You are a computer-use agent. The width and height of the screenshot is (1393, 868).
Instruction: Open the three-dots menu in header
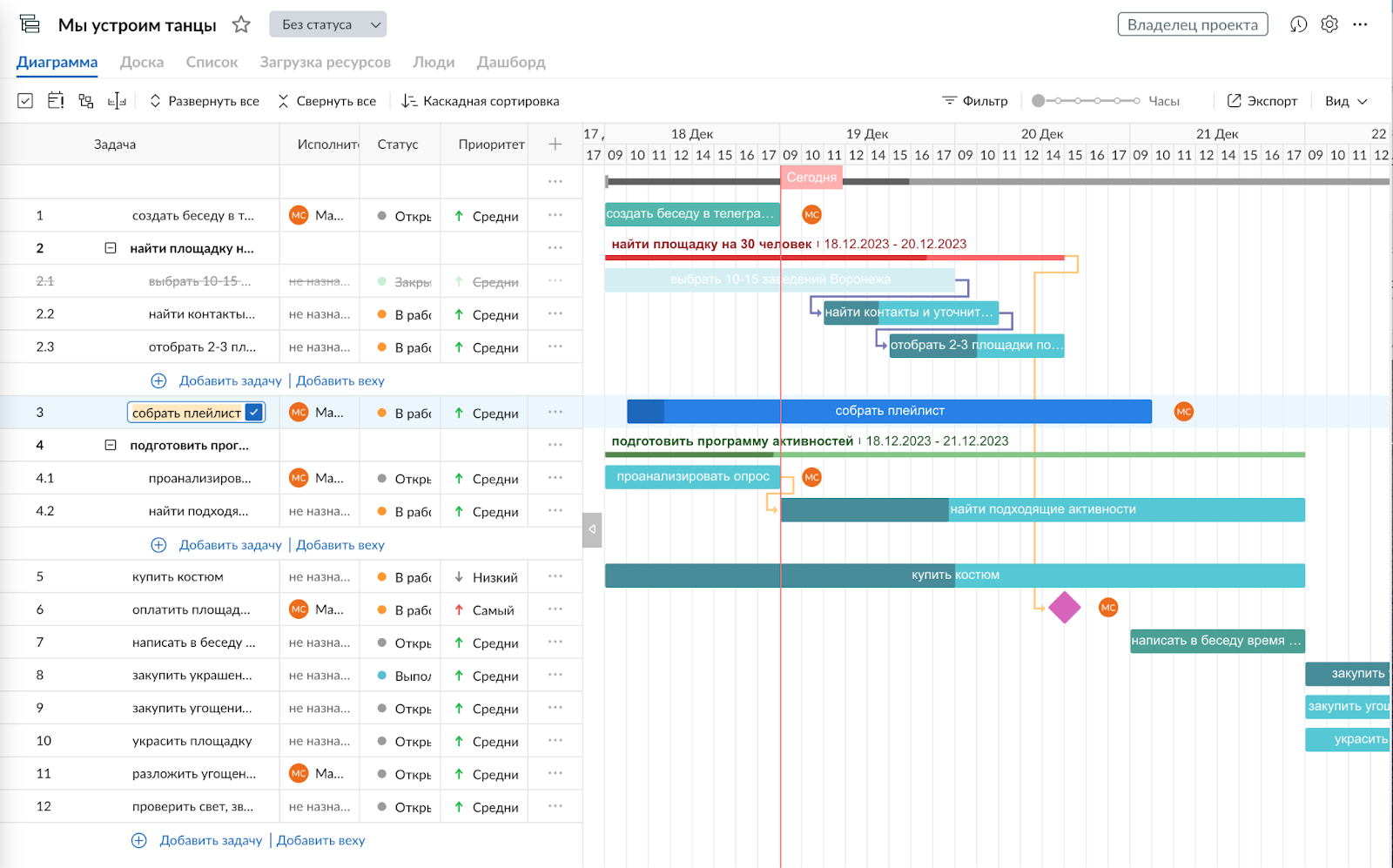pos(1360,24)
